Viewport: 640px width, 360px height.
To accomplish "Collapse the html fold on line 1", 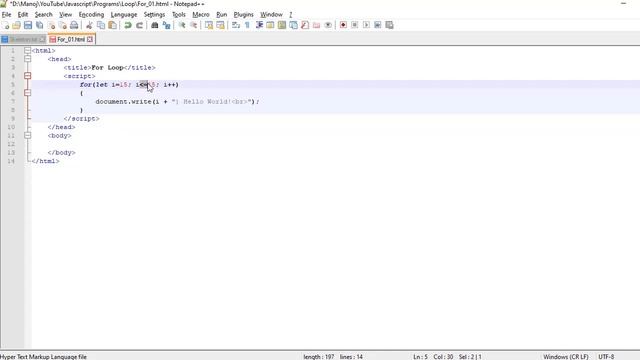I will [x=27, y=51].
